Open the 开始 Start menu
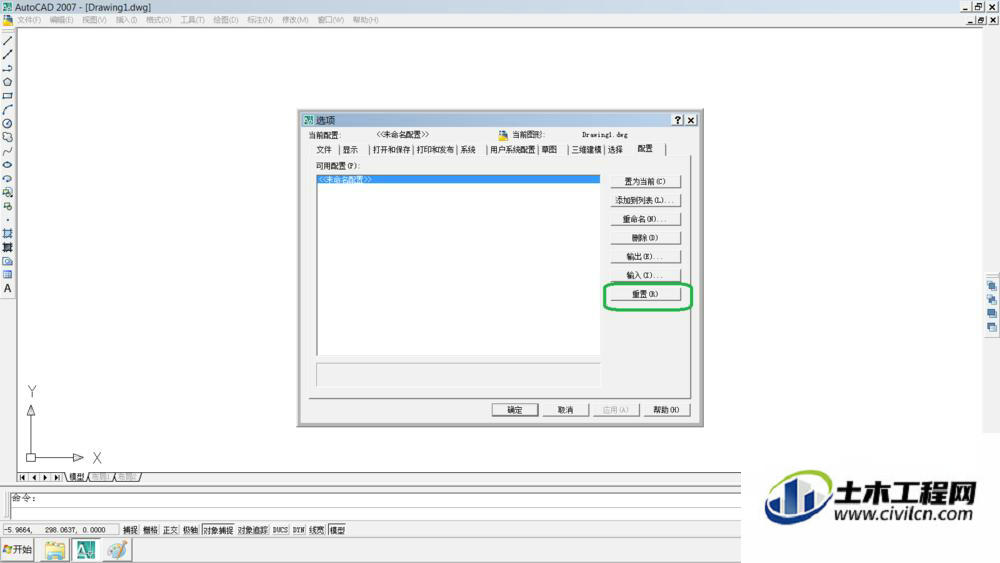 click(18, 550)
